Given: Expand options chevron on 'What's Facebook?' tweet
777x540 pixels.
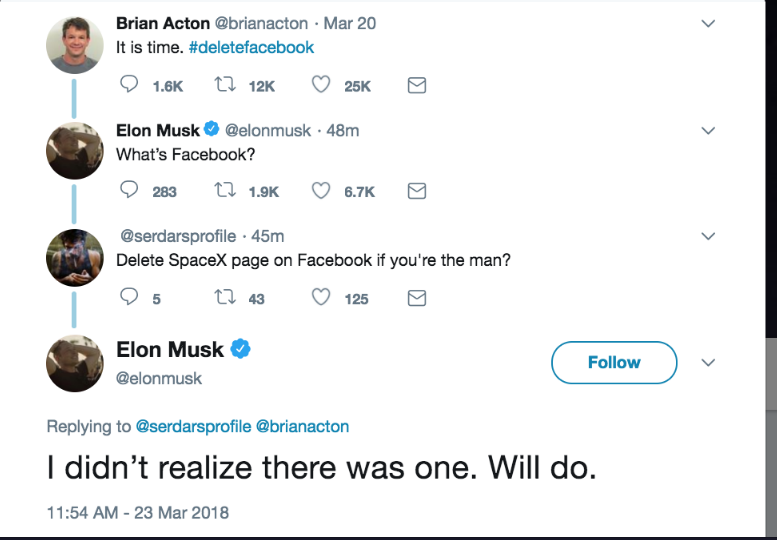Looking at the screenshot, I should pos(708,131).
